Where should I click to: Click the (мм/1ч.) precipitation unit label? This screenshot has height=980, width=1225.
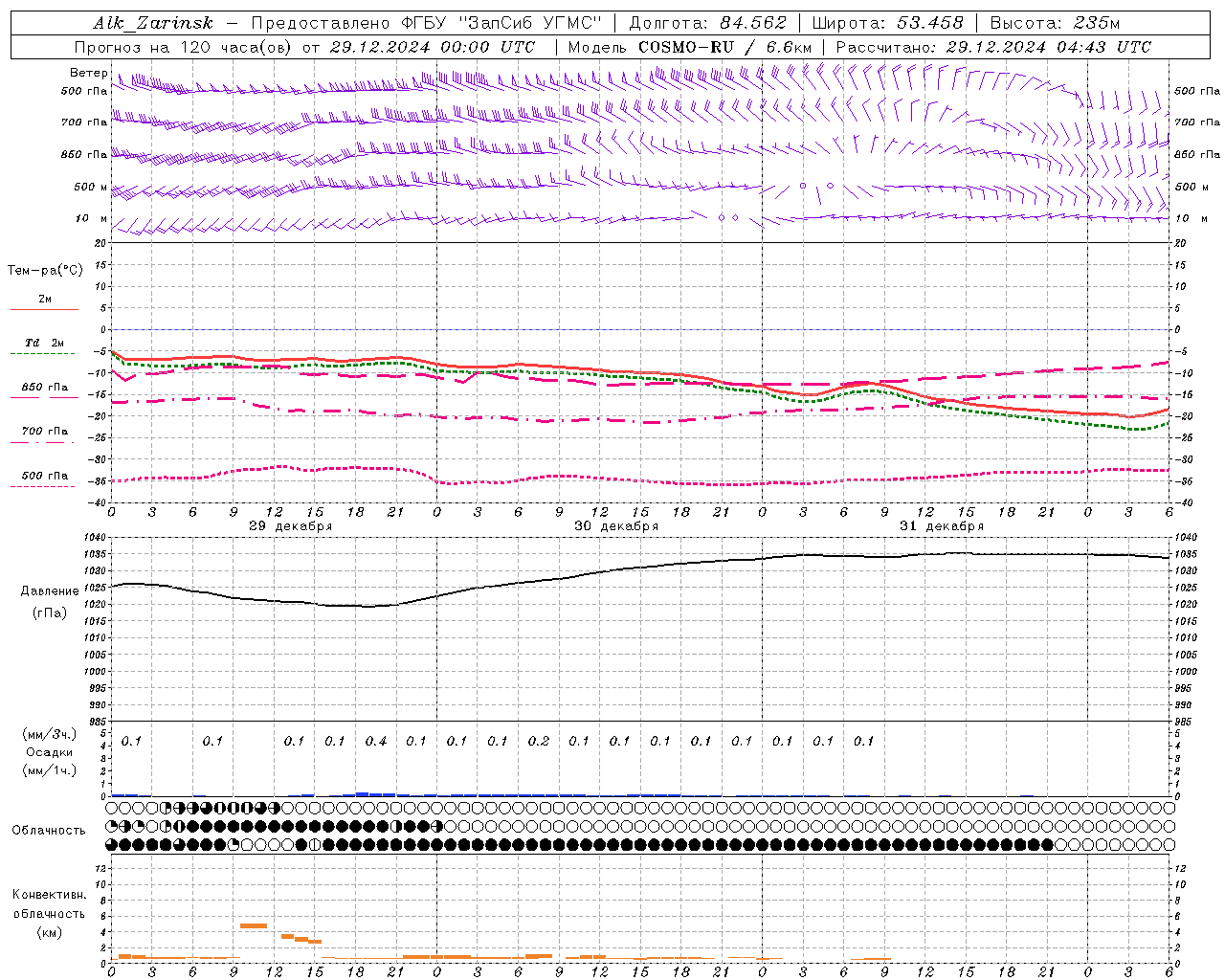(50, 769)
